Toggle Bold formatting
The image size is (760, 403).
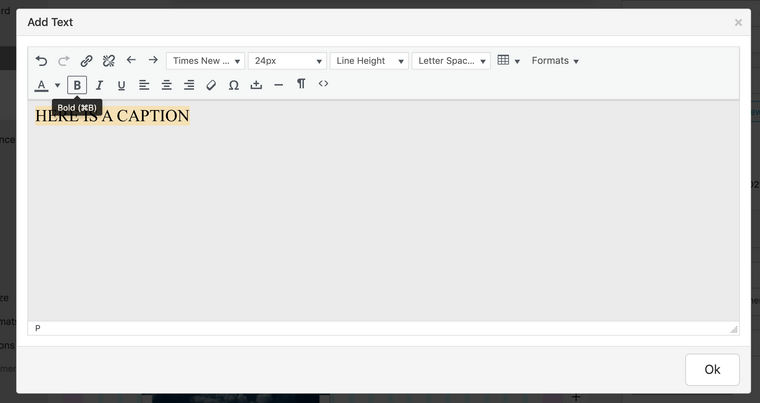[77, 85]
